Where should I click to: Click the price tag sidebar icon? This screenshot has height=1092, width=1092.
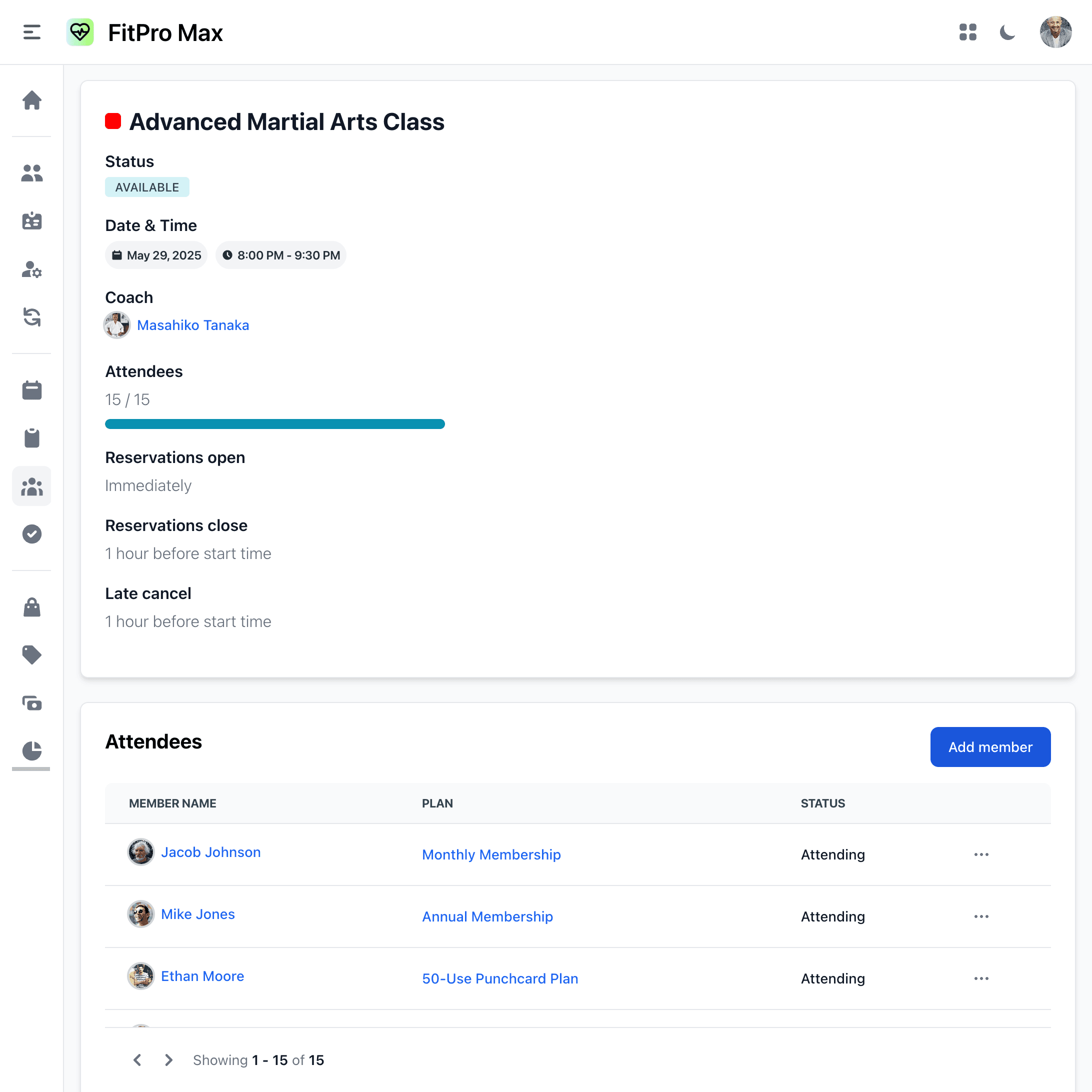pos(31,655)
